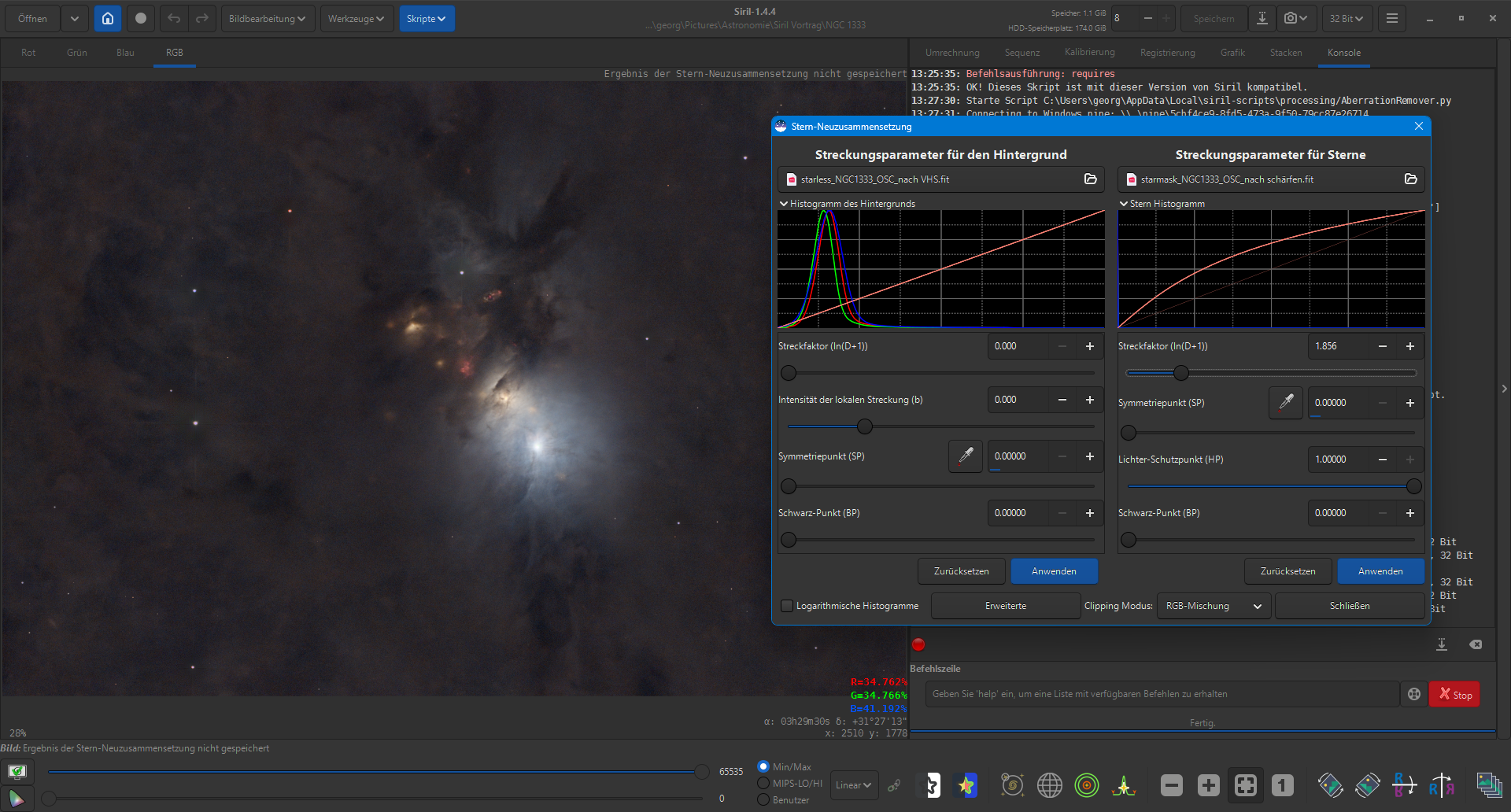
Task: Open Werkzeuge dropdown menu
Action: 357,18
